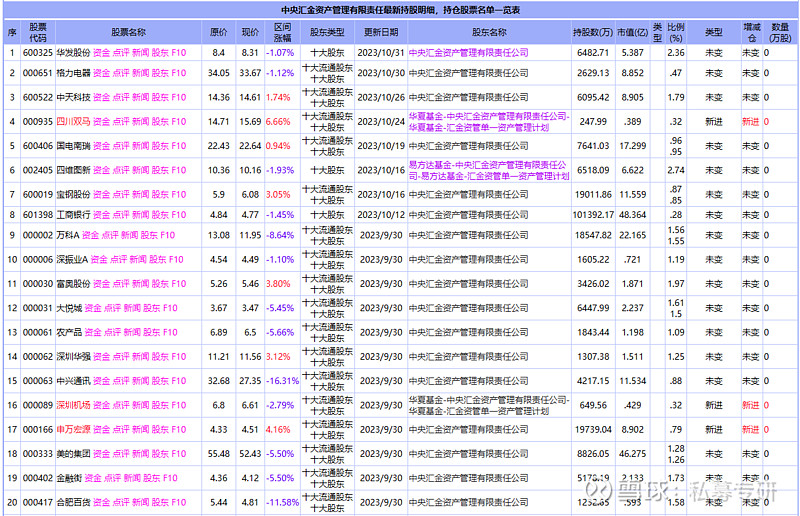Open 点评 link for 格力电器
Screen dimensions: 800x516
tap(121, 73)
